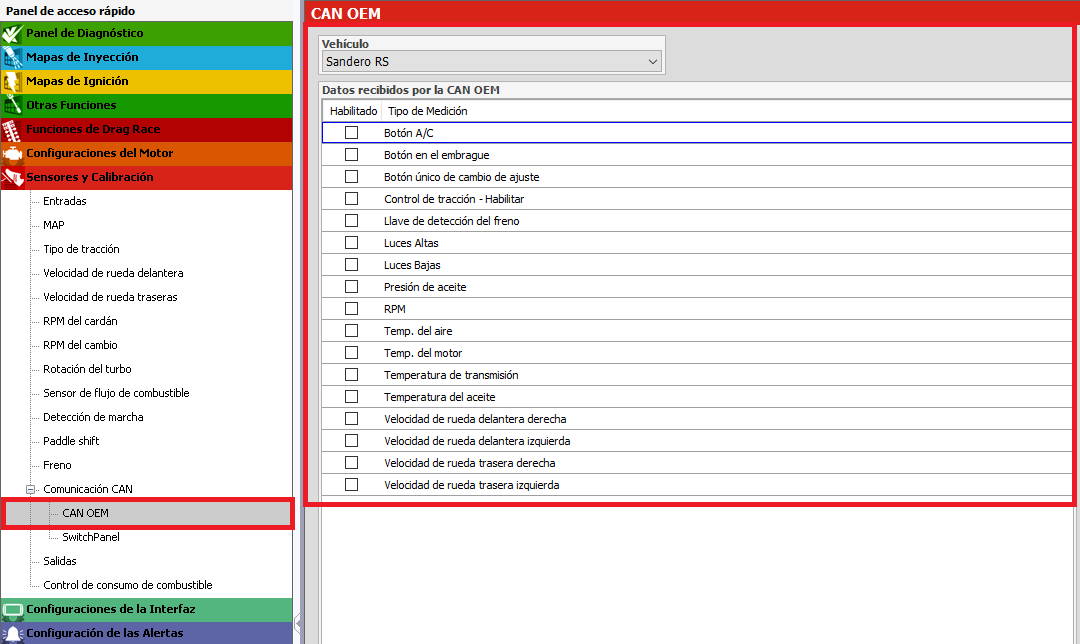
Task: Click the Configuraciones del Motor engine icon
Action: 12,154
